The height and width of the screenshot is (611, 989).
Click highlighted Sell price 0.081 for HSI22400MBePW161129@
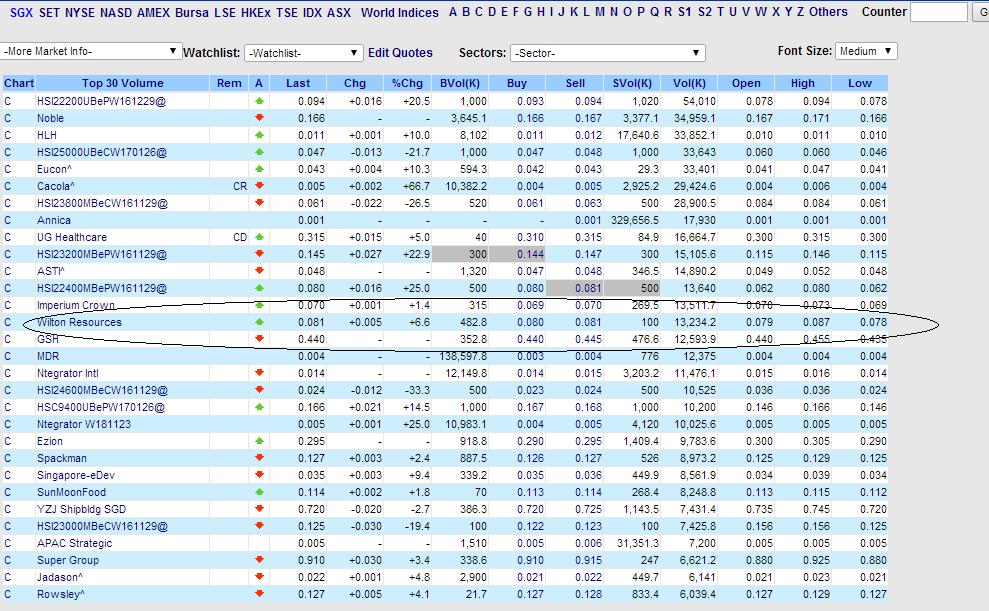[x=588, y=289]
